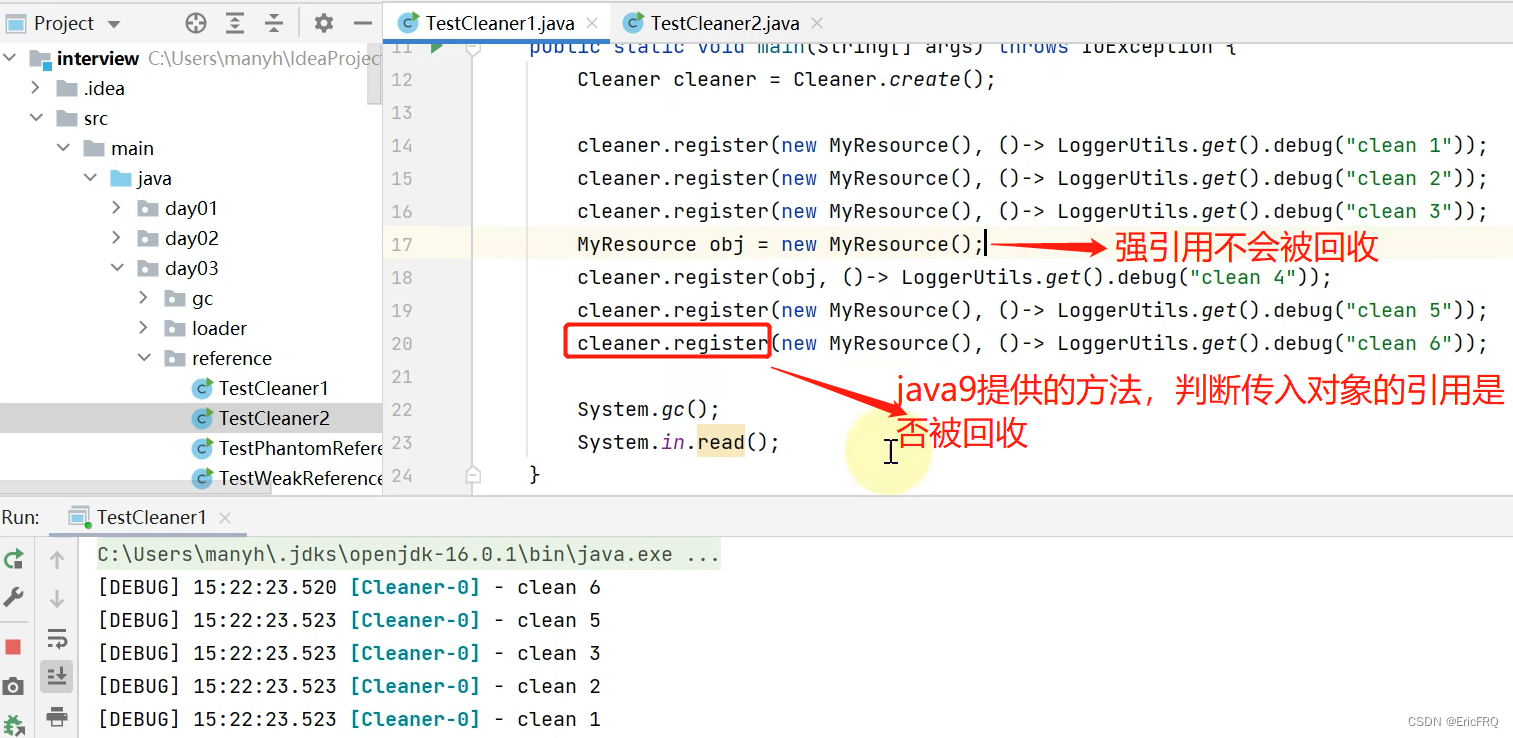This screenshot has width=1513, height=738.
Task: Collapse the src folder
Action: tap(37, 118)
